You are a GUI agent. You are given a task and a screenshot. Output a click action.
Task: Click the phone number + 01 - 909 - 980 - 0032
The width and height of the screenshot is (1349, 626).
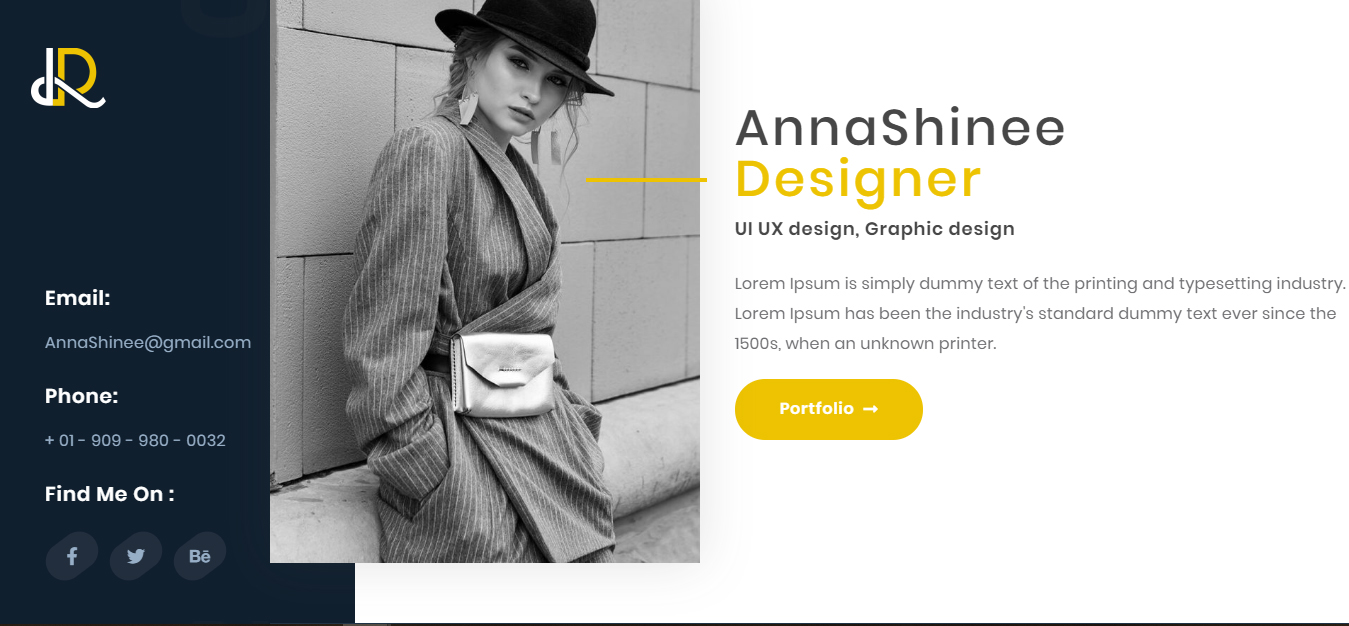(135, 440)
